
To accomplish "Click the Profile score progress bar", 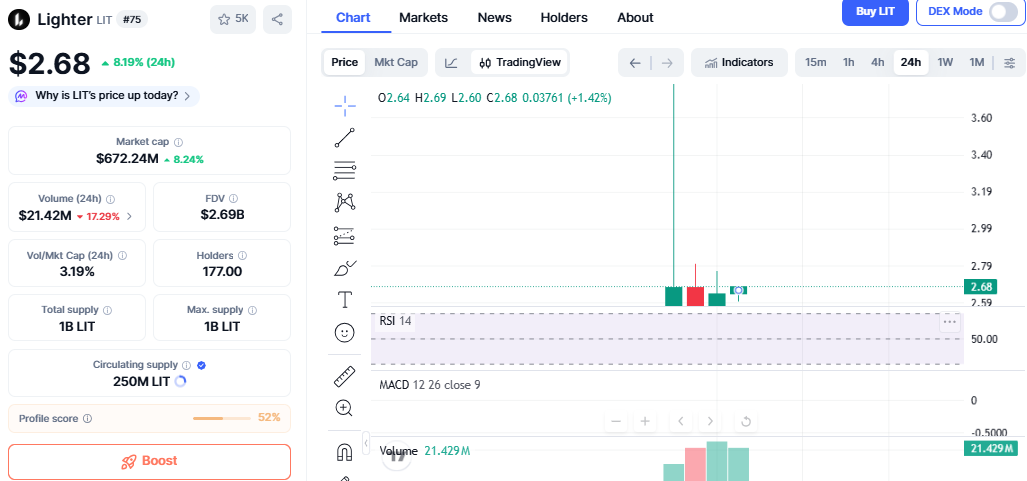I will pyautogui.click(x=222, y=418).
